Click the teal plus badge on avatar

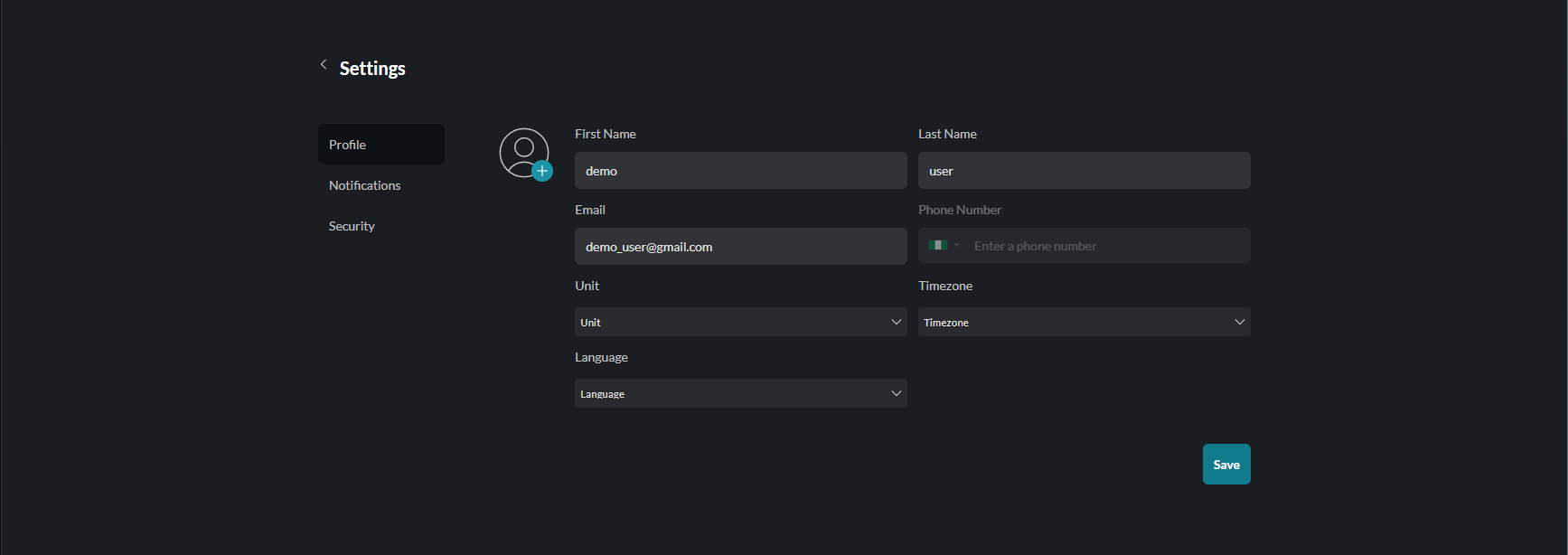click(x=542, y=171)
